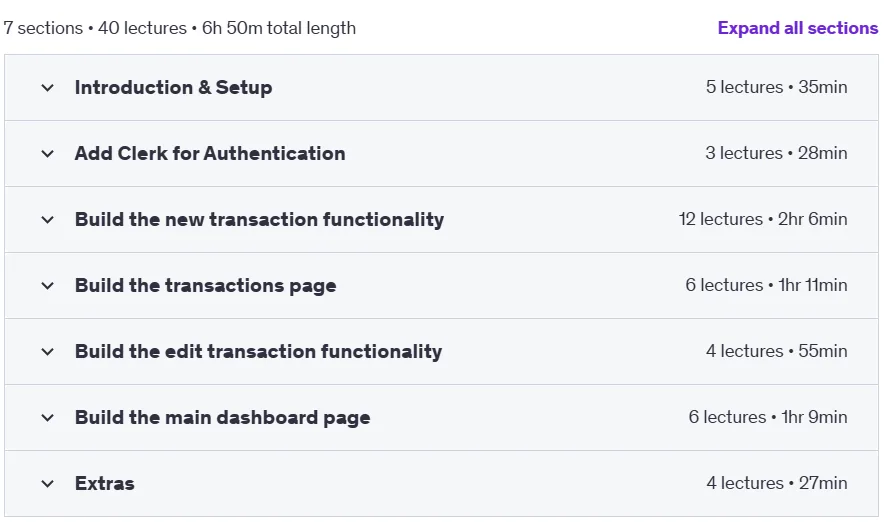The width and height of the screenshot is (884, 522).
Task: Click the 6 lectures • 1hr 9min label
Action: point(768,417)
